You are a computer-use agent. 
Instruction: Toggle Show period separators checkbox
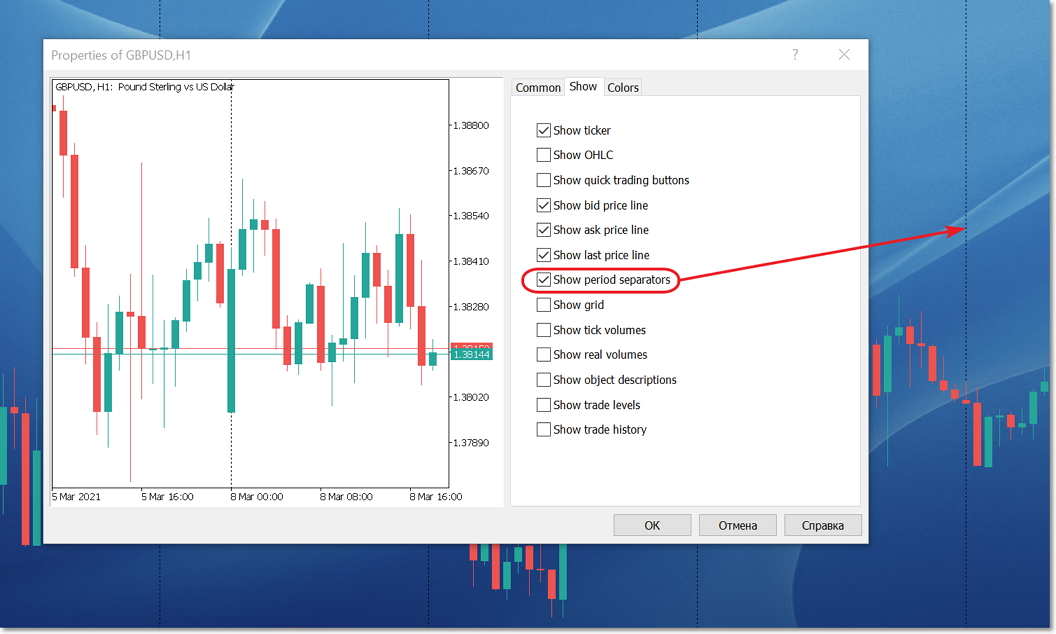click(x=543, y=280)
